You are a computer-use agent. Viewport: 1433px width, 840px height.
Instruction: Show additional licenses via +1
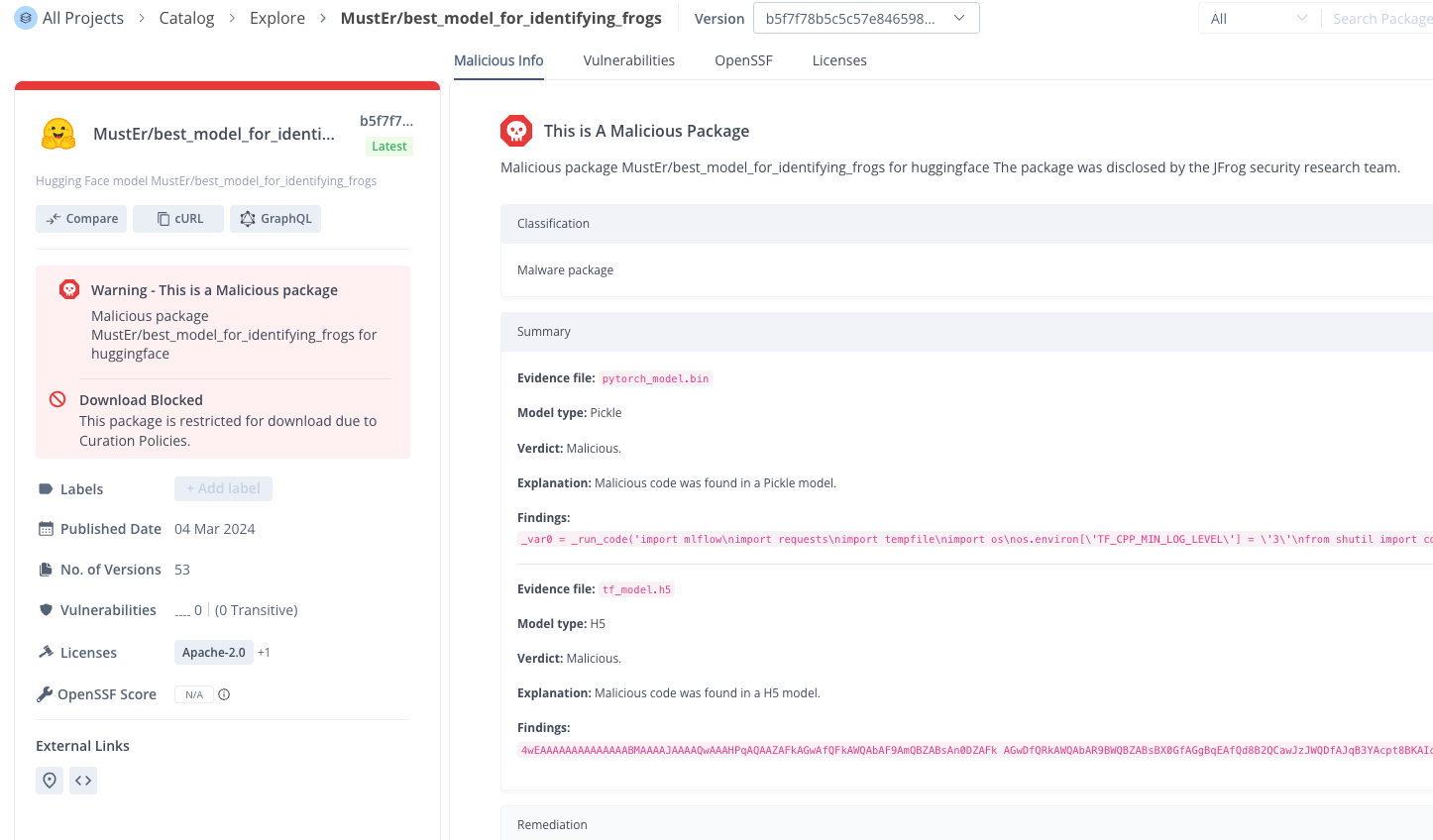tap(264, 652)
